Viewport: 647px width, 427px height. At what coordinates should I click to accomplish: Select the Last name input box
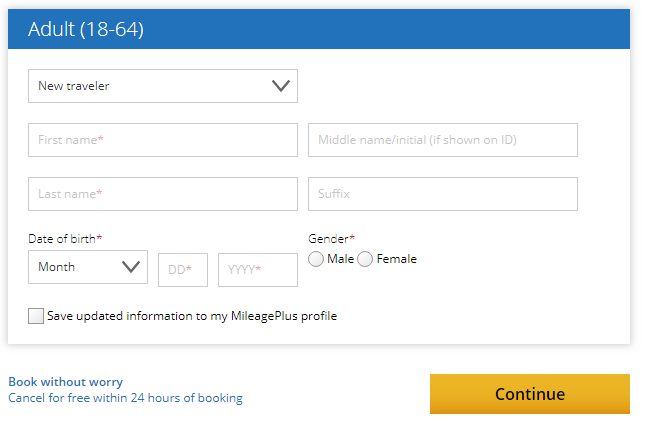(163, 194)
